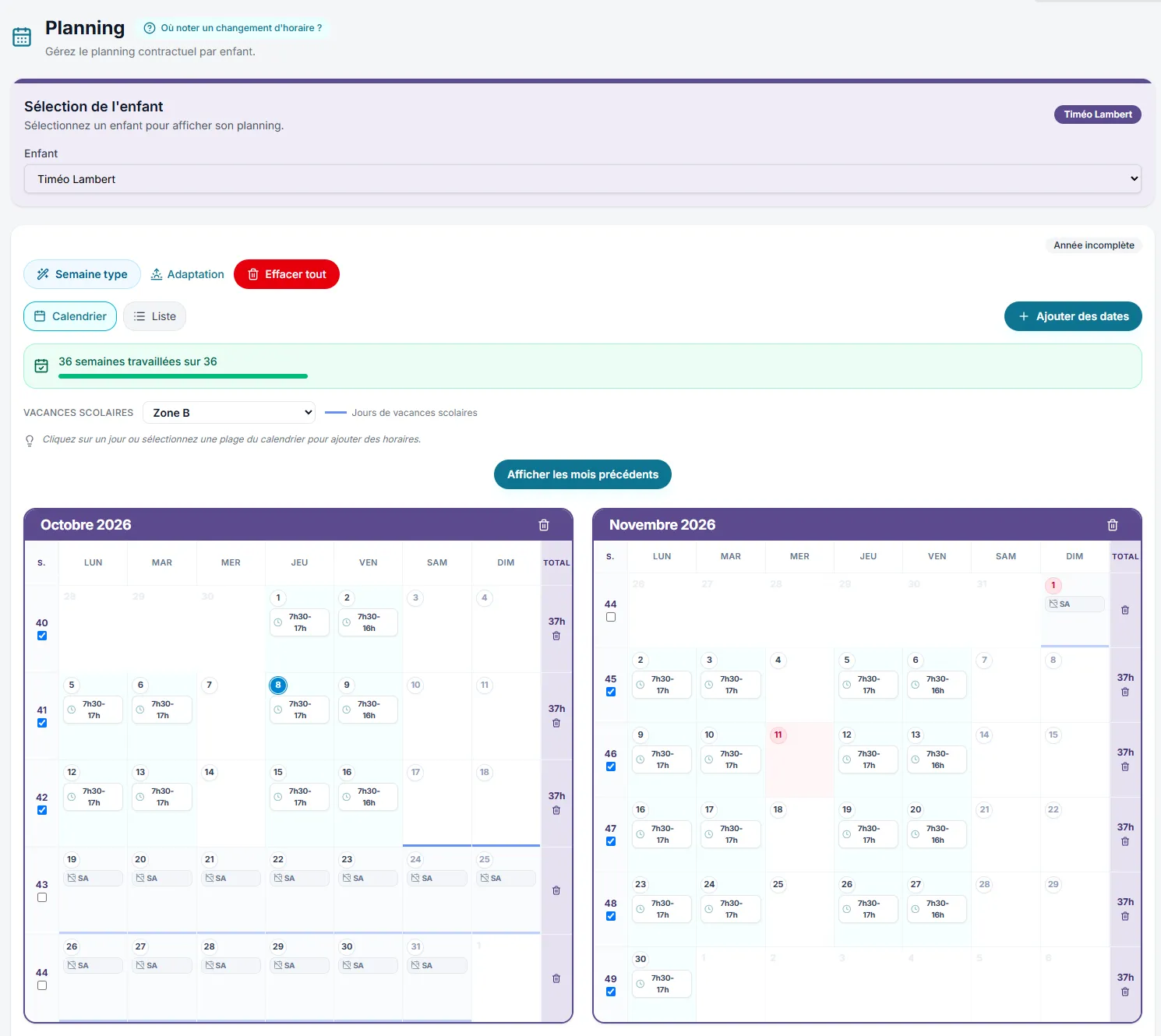Click the Année incomplète label

pyautogui.click(x=1094, y=245)
